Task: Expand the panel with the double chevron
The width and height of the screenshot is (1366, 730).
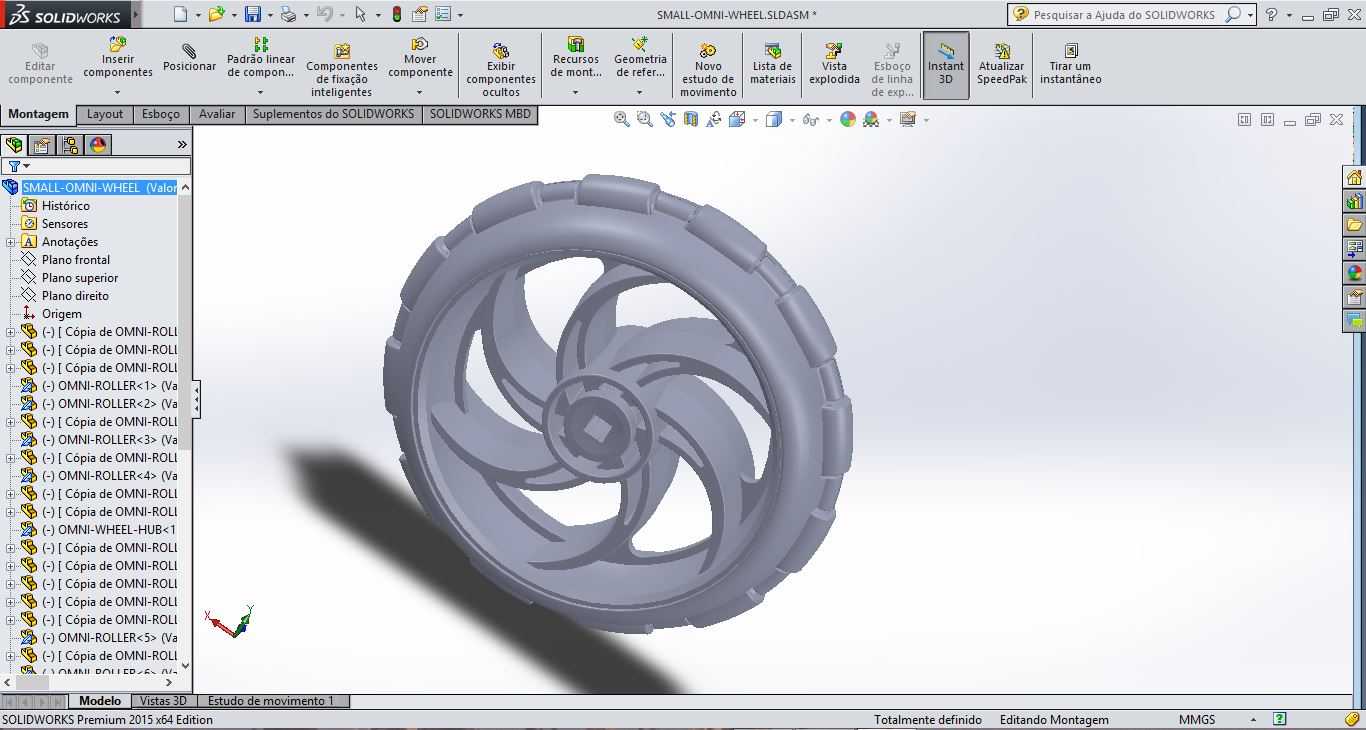Action: (x=182, y=145)
